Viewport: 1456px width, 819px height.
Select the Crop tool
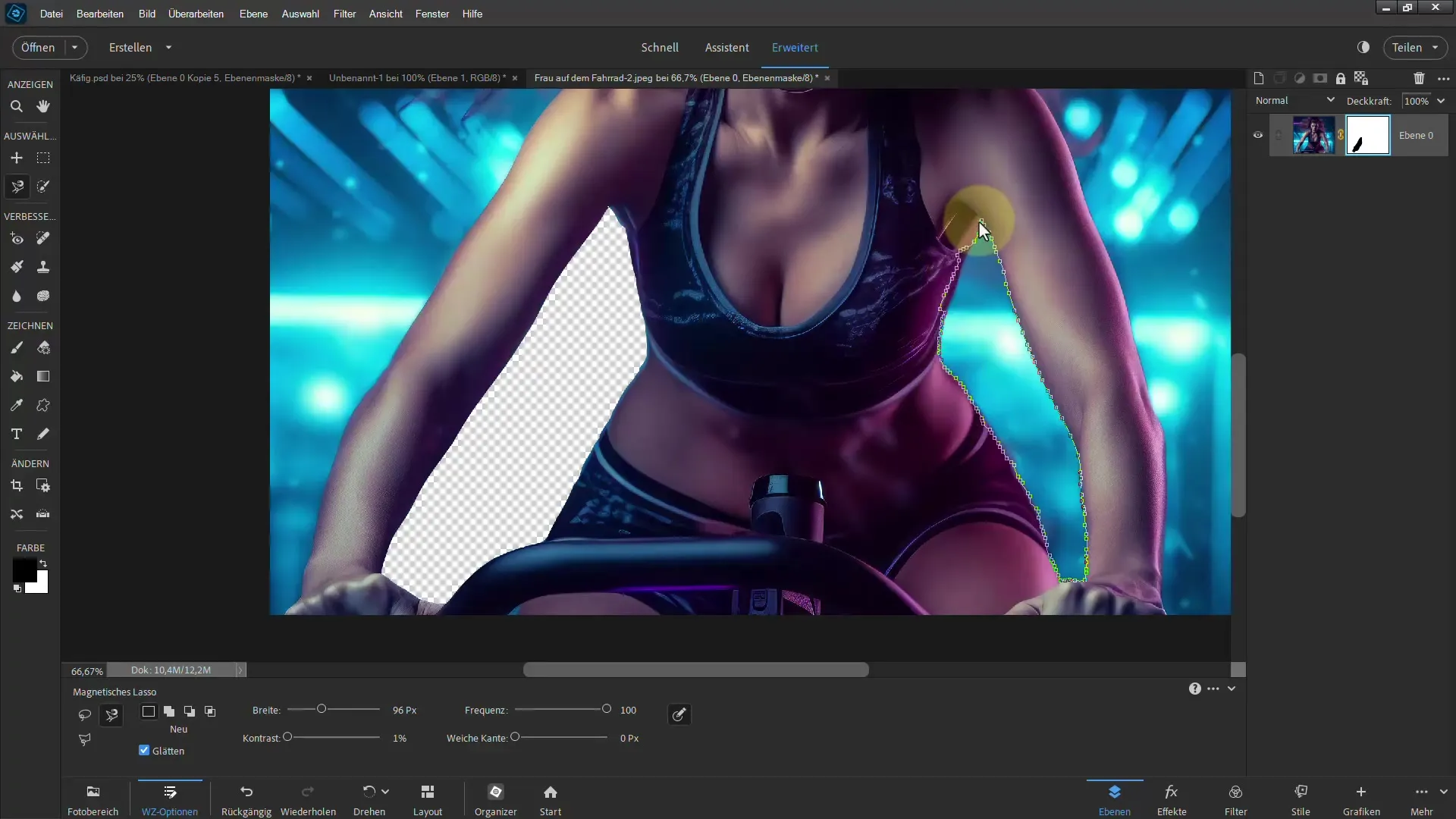point(16,485)
